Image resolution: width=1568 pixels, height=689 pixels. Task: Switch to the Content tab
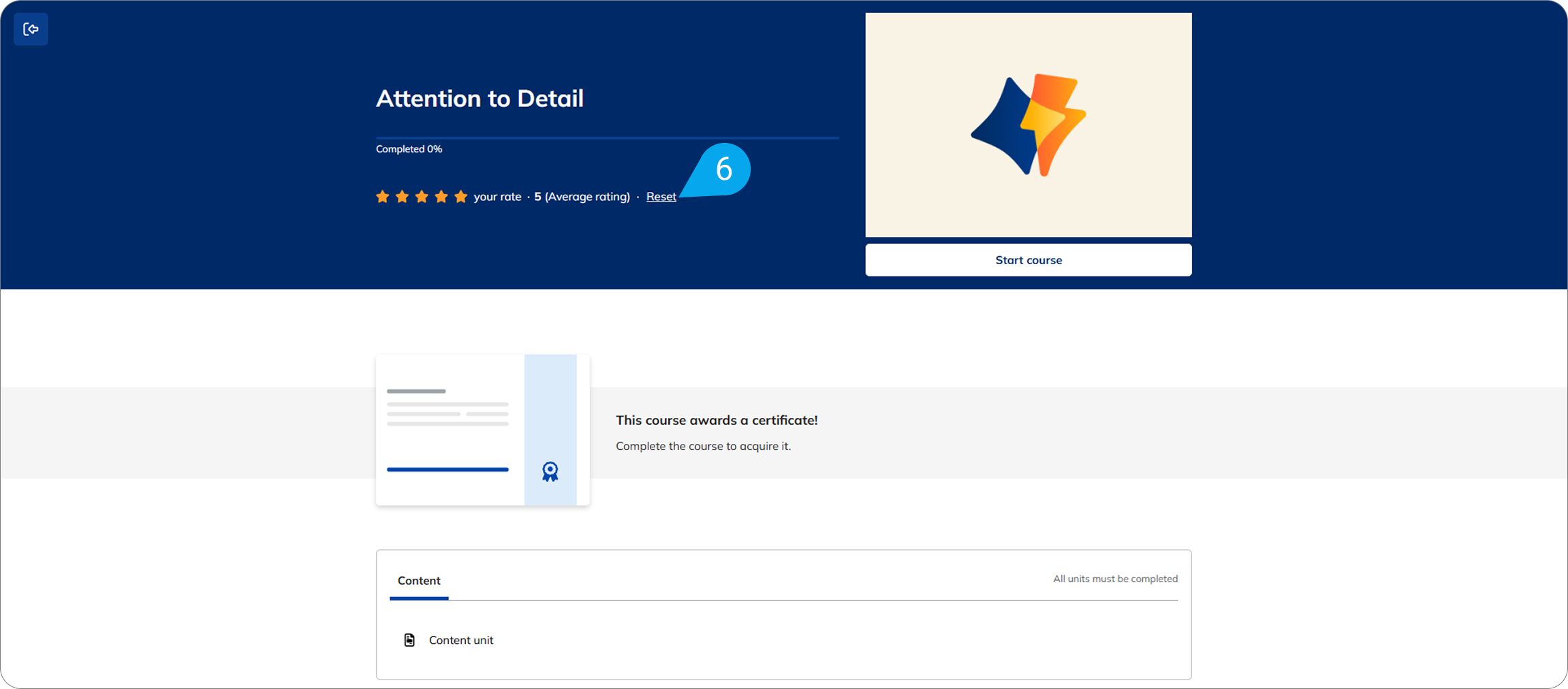click(x=419, y=581)
